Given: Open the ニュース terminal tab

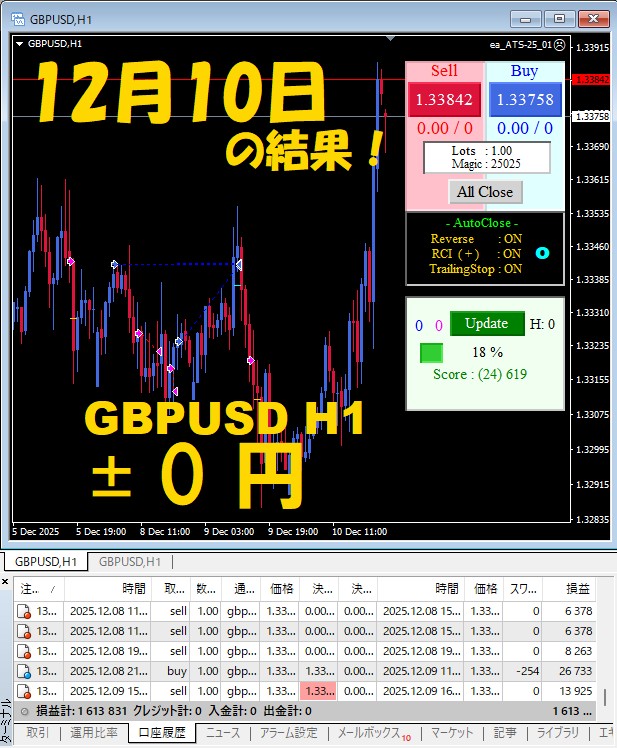Looking at the screenshot, I should coord(223,732).
